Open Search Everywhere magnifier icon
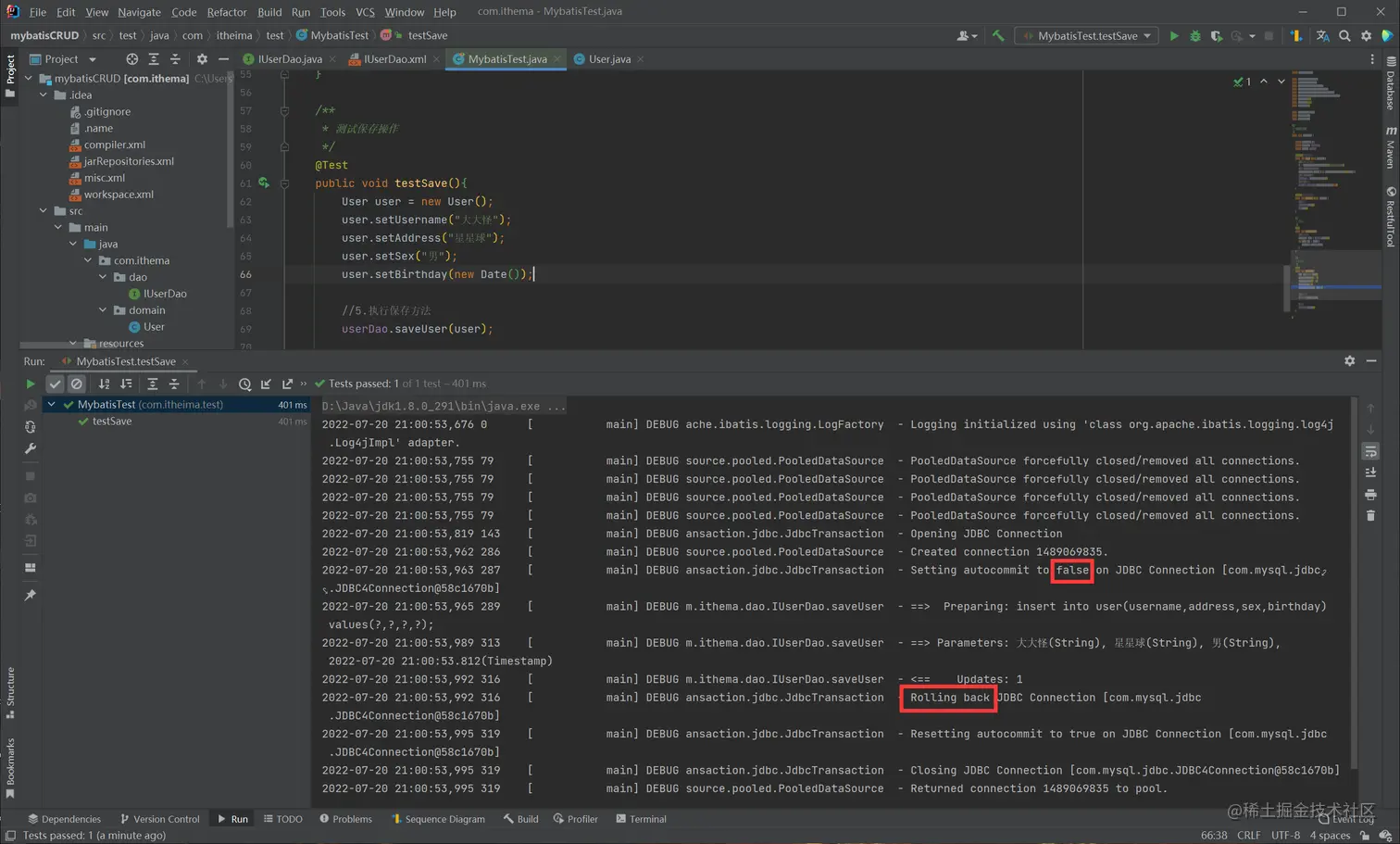 [1344, 36]
